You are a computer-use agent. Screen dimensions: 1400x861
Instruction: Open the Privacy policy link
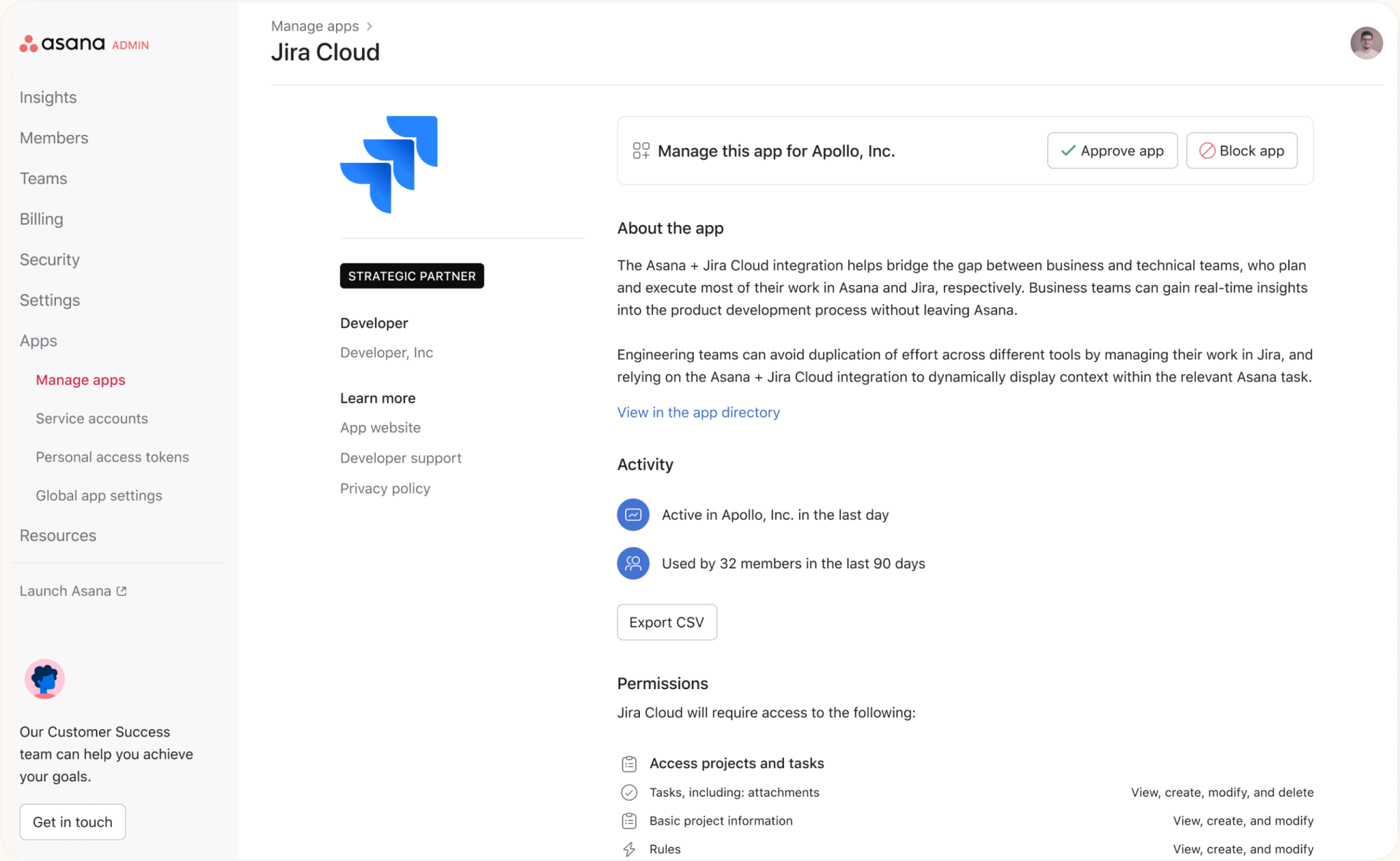point(385,489)
